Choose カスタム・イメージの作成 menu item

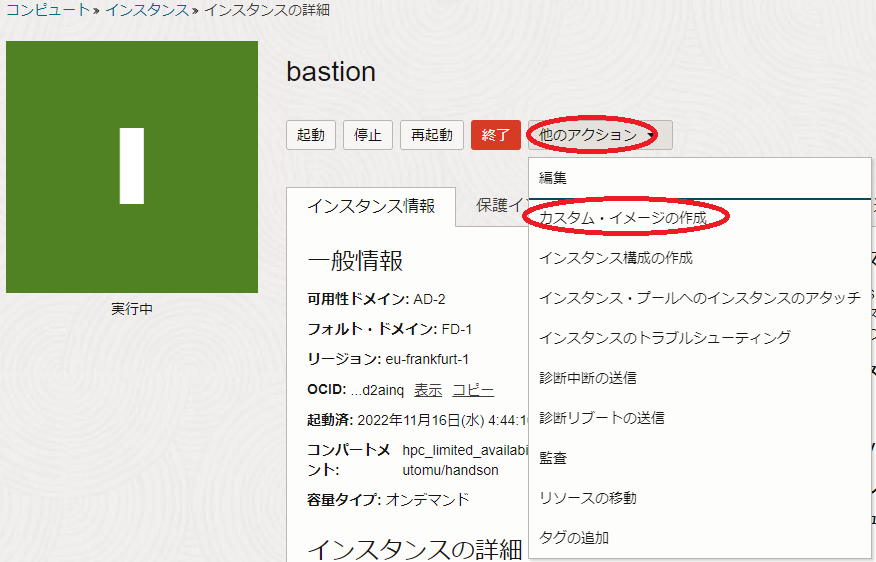point(622,218)
